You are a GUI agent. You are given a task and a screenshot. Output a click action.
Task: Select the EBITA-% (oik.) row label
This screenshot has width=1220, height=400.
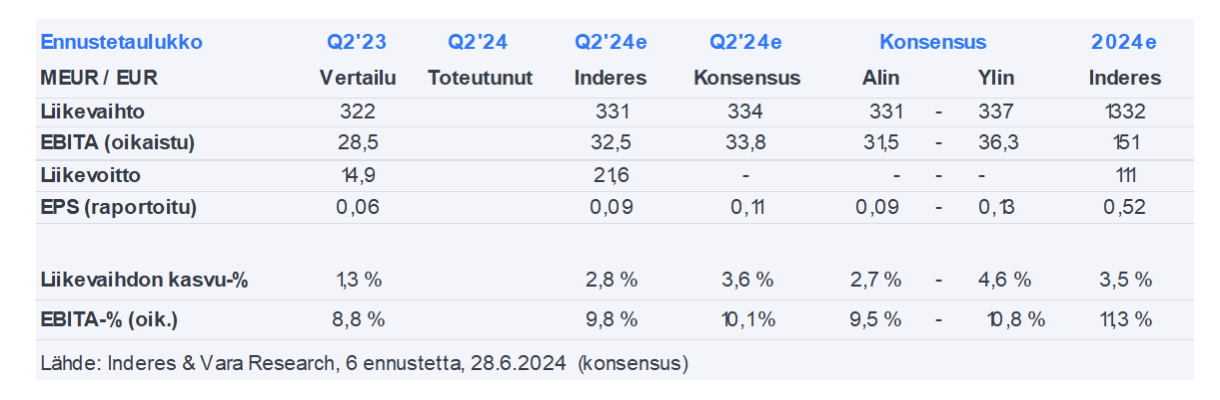[x=110, y=320]
